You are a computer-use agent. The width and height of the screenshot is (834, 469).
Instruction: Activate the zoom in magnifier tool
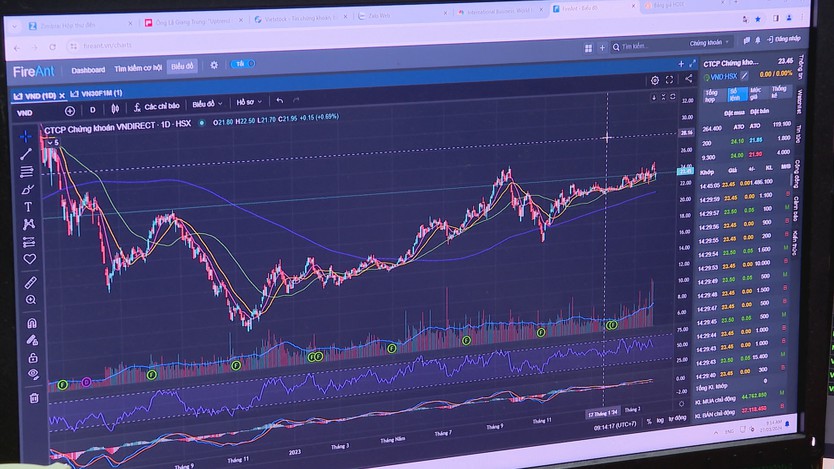31,300
